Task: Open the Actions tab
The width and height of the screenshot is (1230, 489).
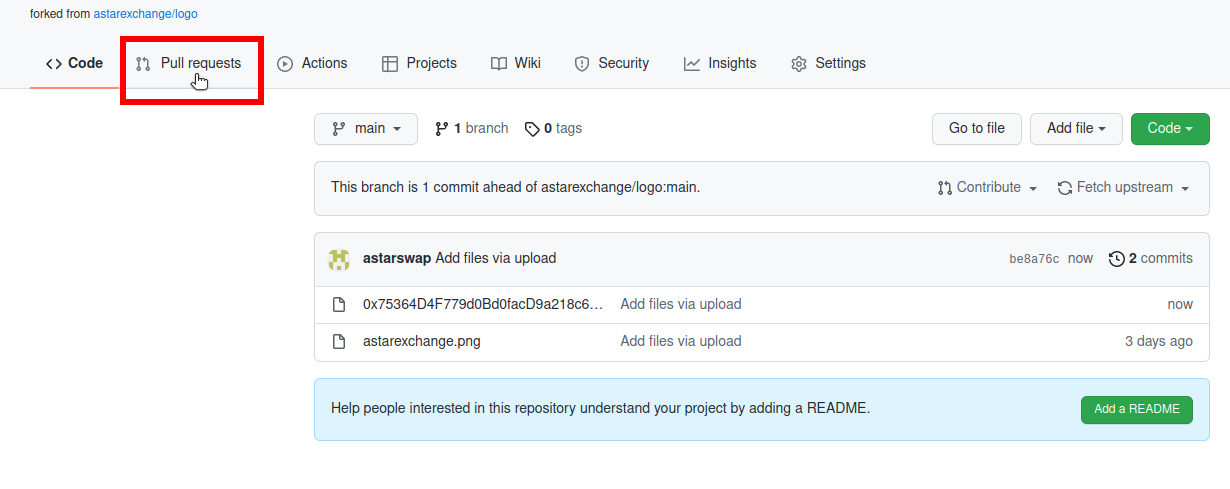Action: 312,63
